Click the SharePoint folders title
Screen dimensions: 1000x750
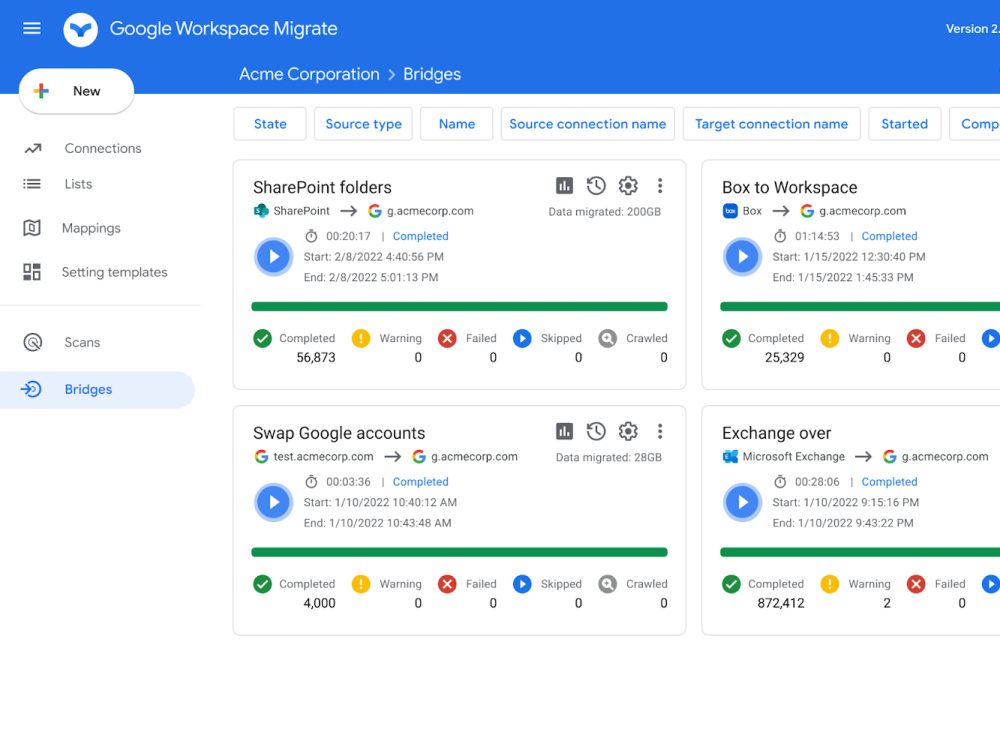(x=322, y=188)
